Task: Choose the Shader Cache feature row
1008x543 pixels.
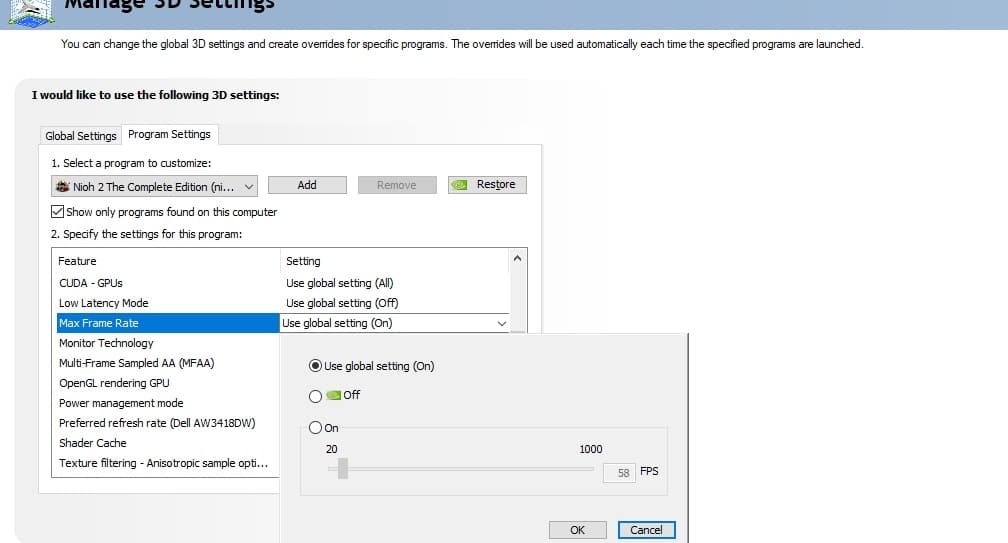Action: (x=93, y=443)
